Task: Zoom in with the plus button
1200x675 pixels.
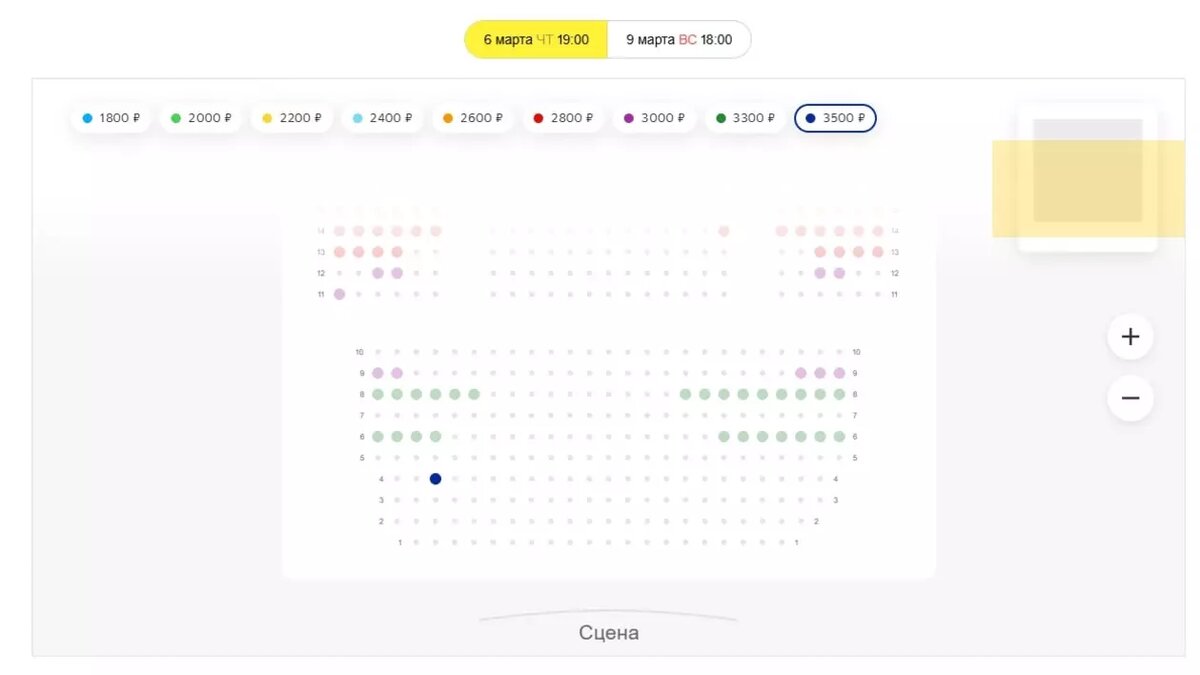Action: pos(1130,337)
